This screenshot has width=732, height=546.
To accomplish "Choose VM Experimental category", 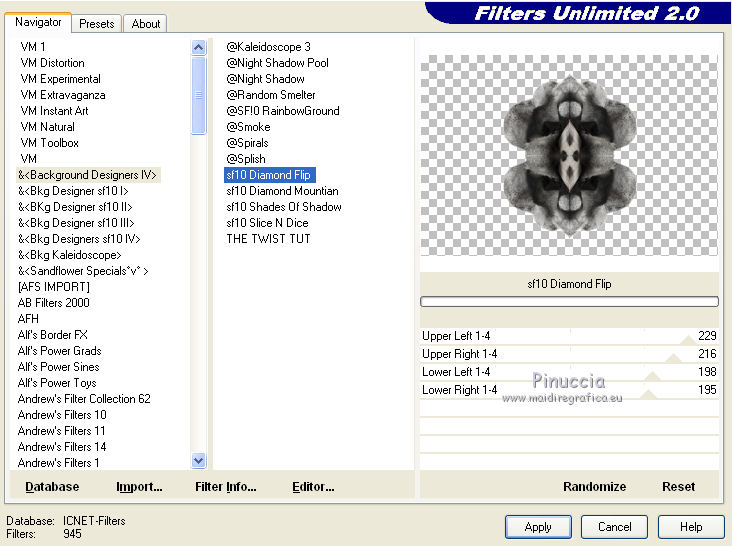I will 60,79.
